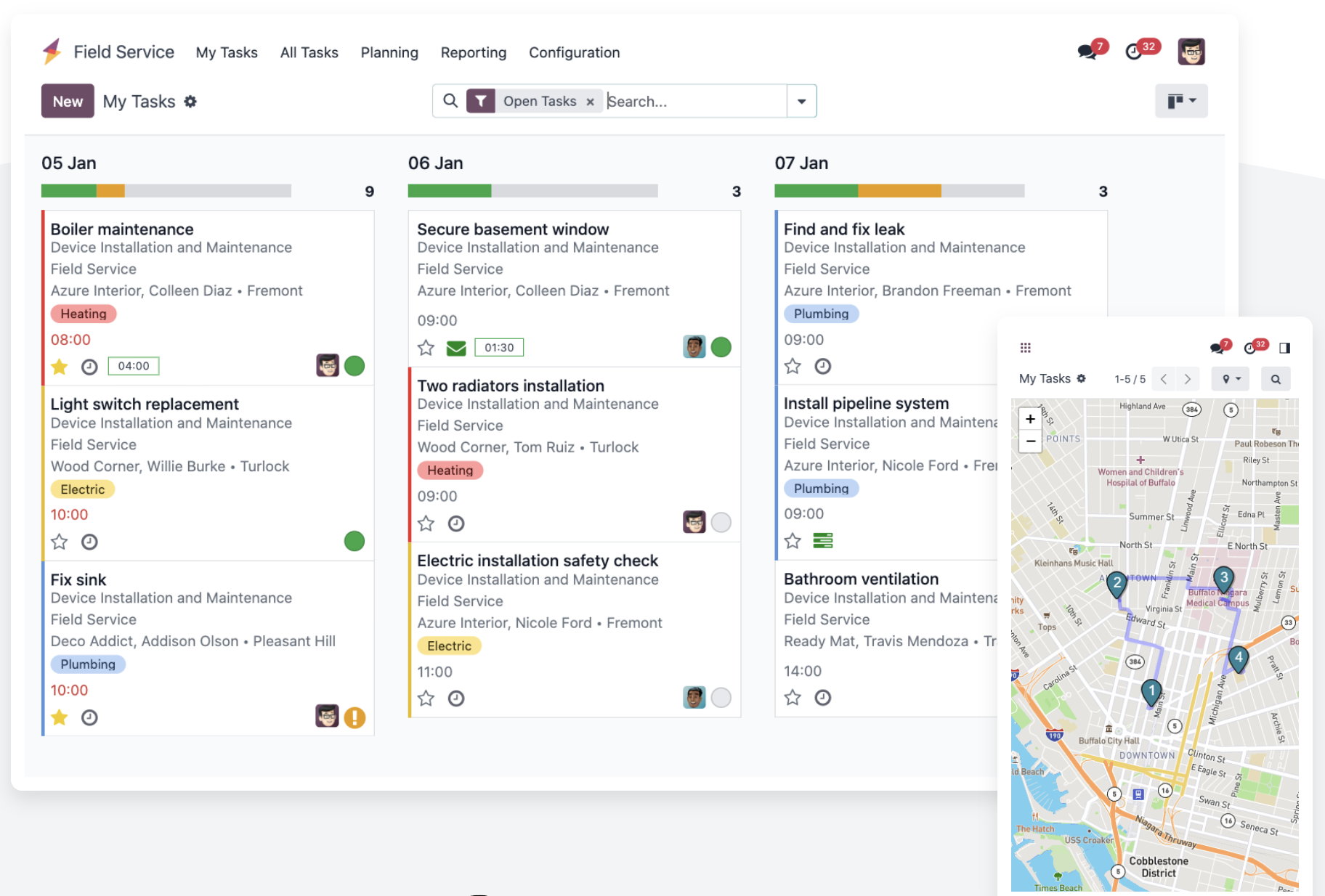The width and height of the screenshot is (1325, 896).
Task: Open the map pin view dropdown
Action: [x=1230, y=379]
